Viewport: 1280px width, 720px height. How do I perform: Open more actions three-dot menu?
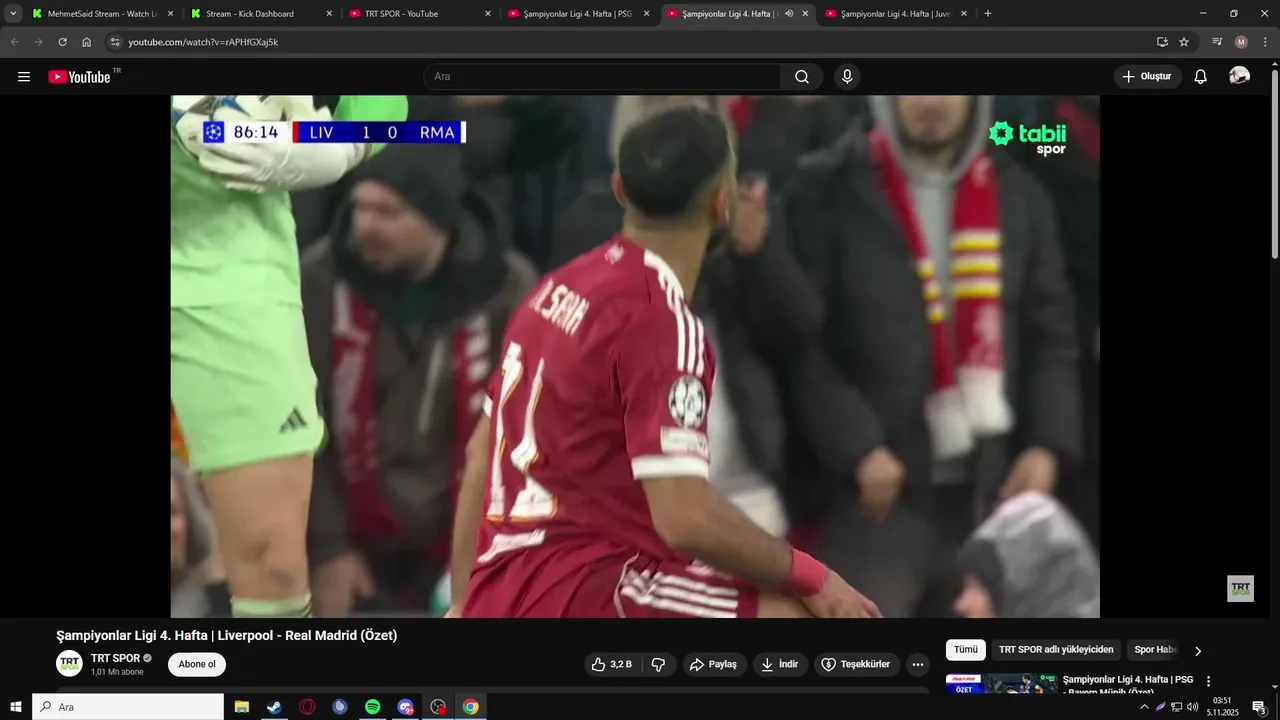tap(918, 664)
